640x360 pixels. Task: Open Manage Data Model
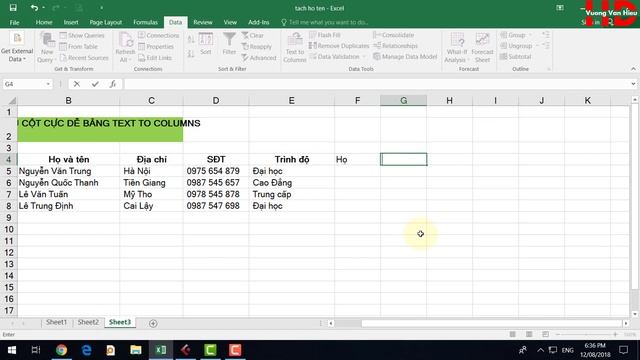(x=405, y=56)
